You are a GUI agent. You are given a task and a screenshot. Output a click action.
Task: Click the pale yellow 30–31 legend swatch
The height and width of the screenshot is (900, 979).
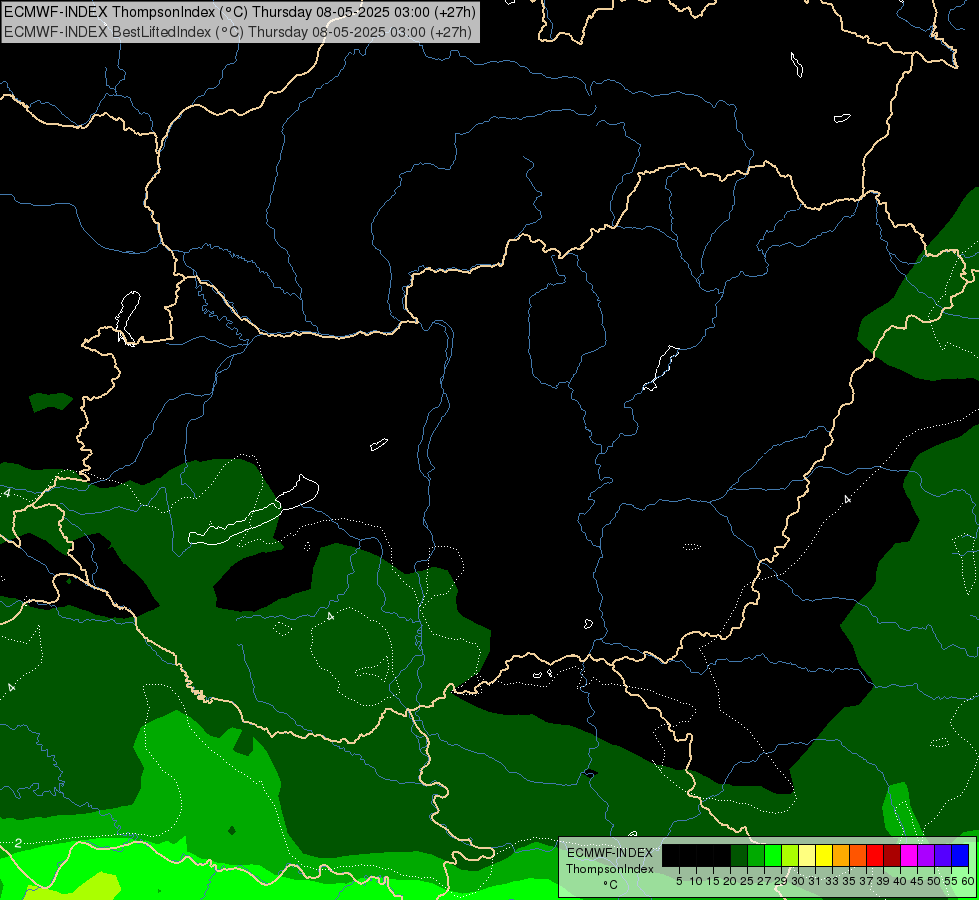point(807,855)
